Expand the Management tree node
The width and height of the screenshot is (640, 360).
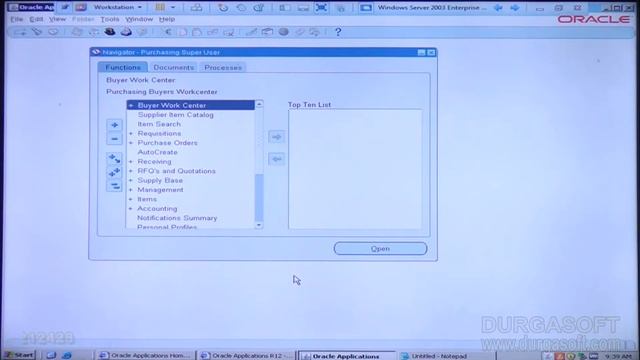pos(131,190)
